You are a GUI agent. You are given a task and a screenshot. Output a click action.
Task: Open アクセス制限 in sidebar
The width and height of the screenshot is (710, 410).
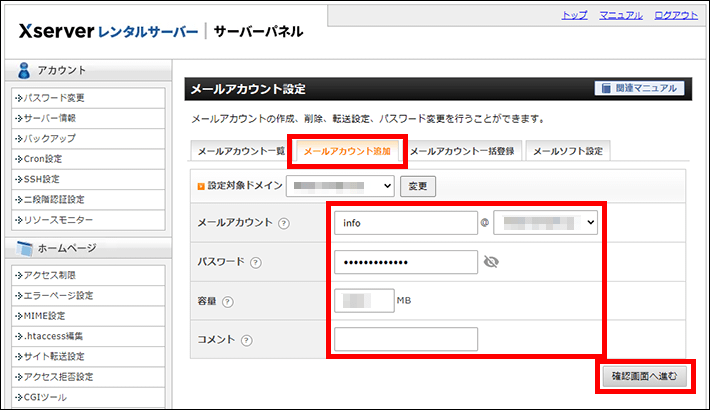point(88,275)
